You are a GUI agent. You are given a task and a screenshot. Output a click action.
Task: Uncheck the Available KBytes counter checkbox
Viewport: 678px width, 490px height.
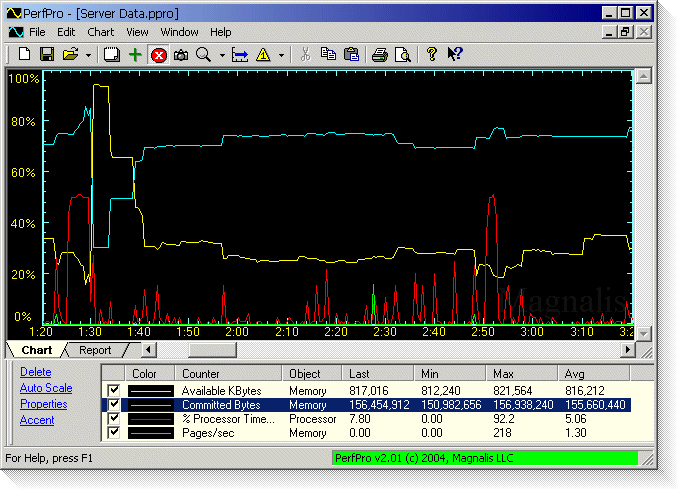[x=114, y=390]
